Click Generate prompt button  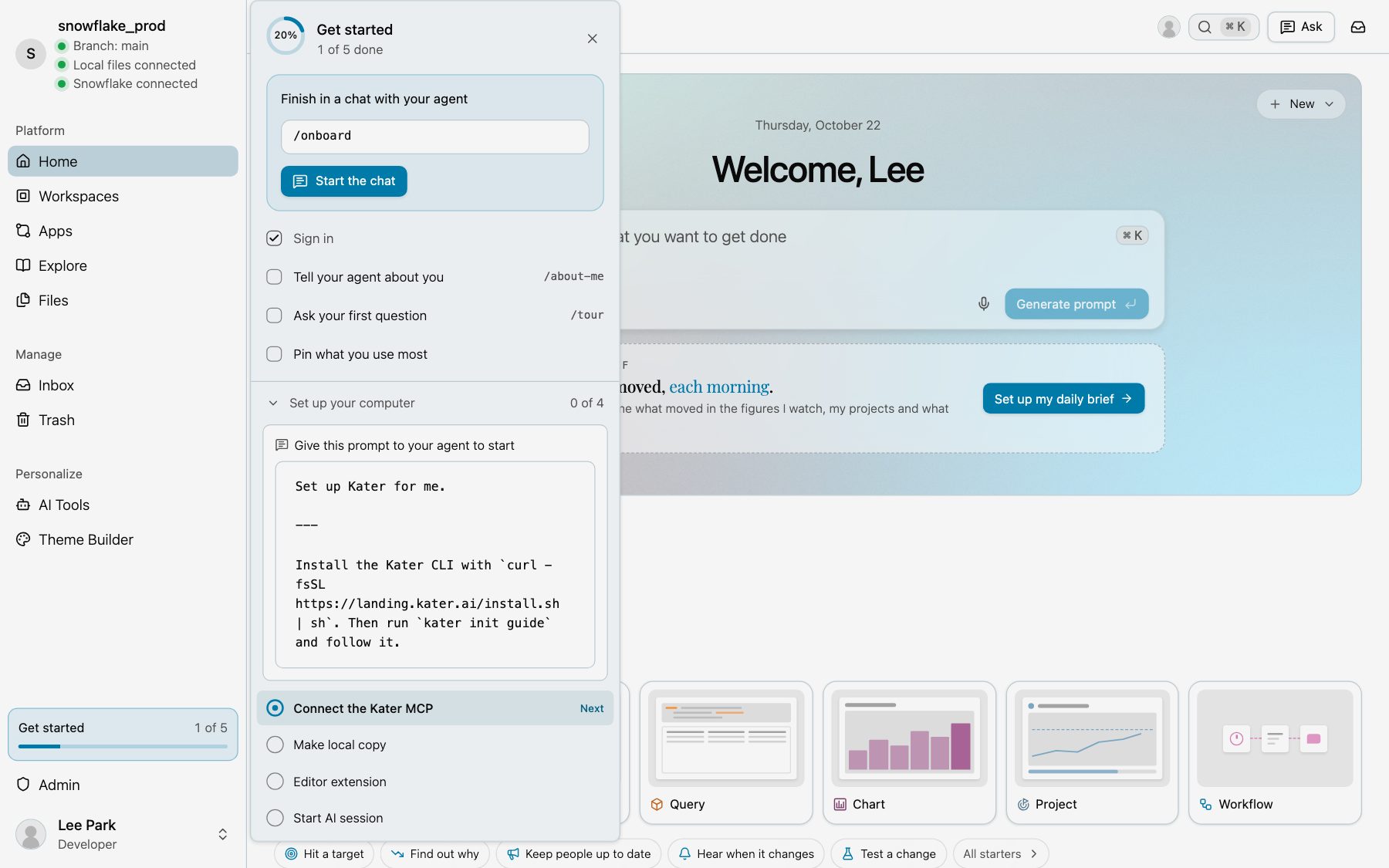click(1076, 304)
